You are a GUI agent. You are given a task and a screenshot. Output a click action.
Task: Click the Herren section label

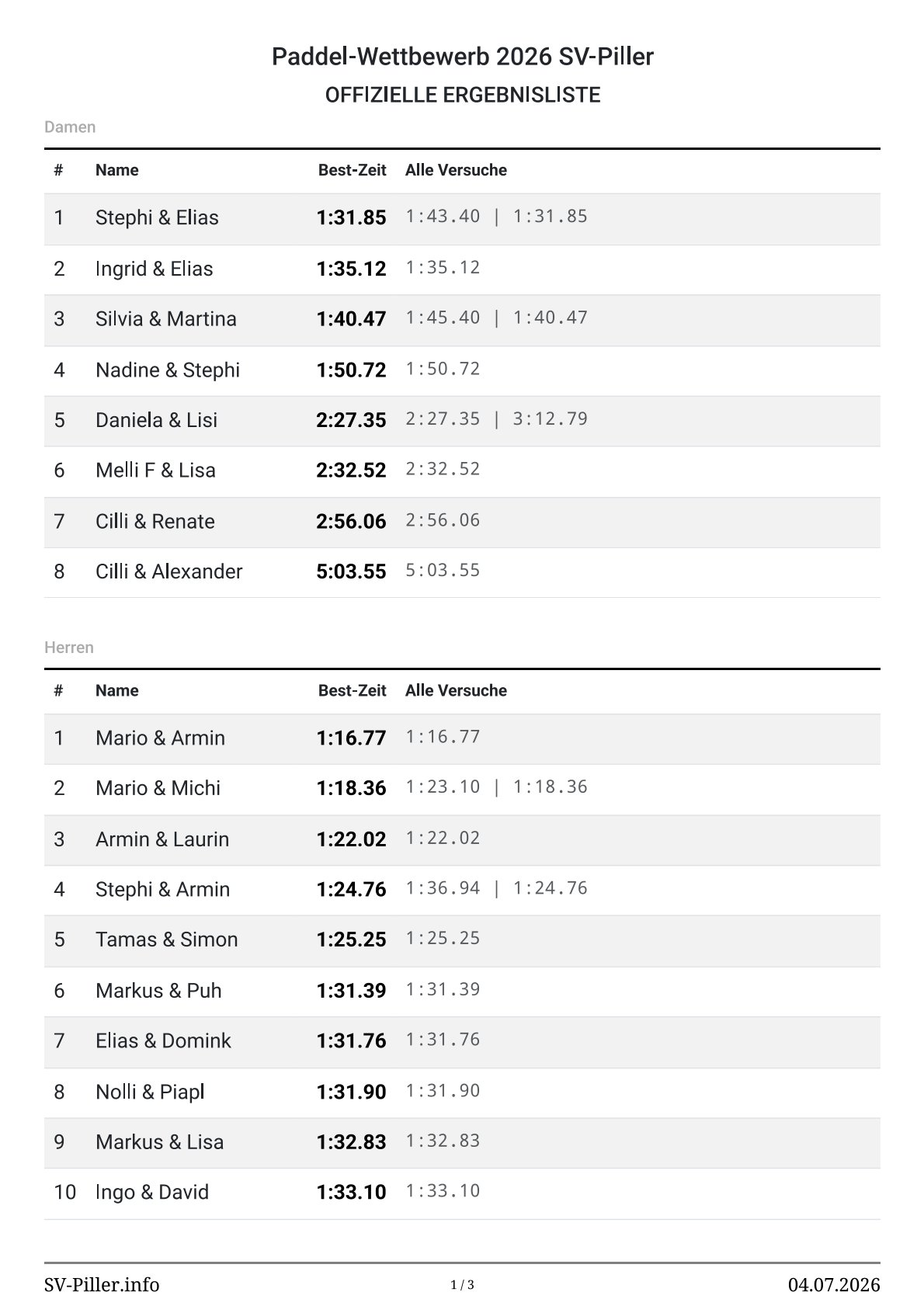(x=69, y=648)
